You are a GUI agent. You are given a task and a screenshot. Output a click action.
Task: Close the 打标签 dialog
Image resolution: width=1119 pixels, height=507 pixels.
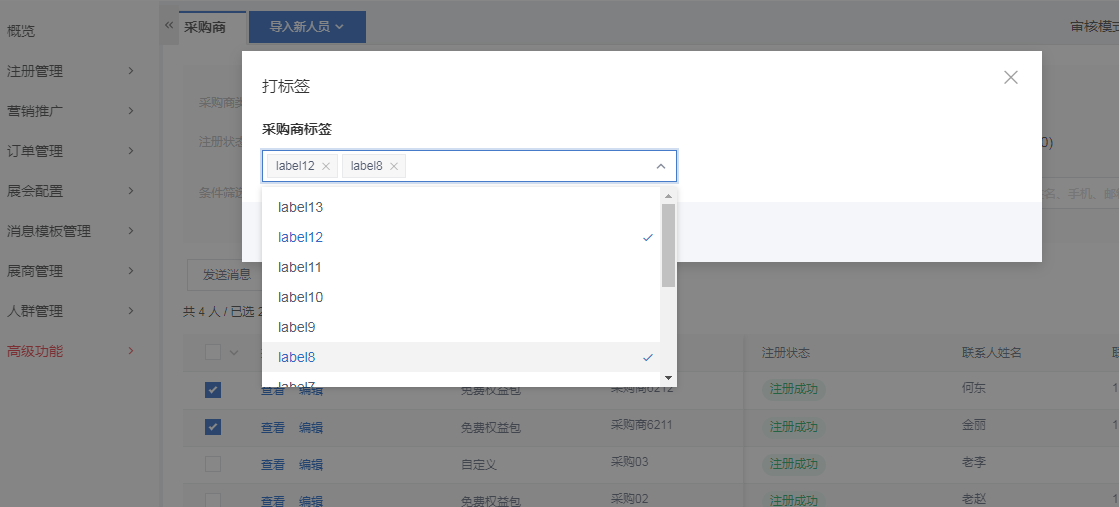1011,77
